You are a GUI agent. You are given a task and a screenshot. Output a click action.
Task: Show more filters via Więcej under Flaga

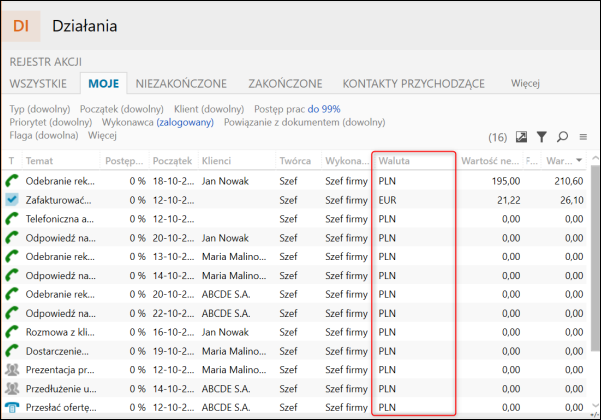[102, 135]
